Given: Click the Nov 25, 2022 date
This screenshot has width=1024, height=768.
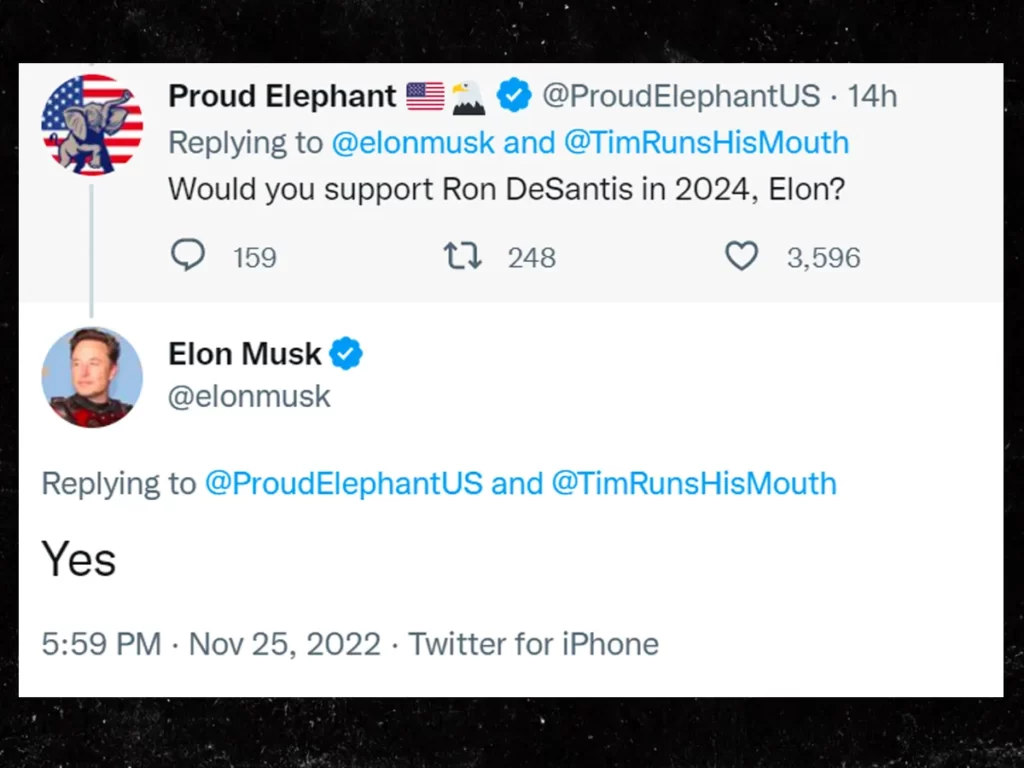Looking at the screenshot, I should pos(285,644).
